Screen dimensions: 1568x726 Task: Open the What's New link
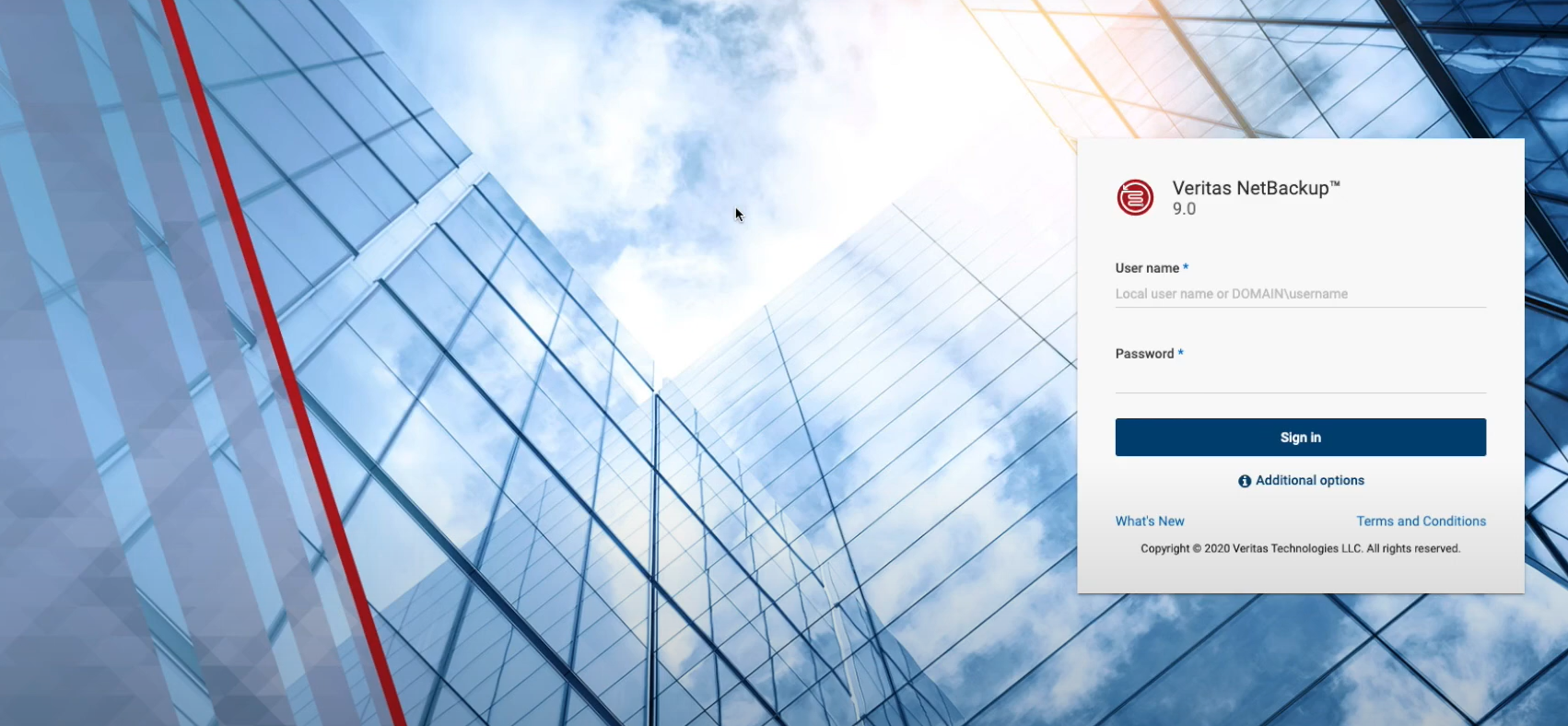click(1150, 521)
